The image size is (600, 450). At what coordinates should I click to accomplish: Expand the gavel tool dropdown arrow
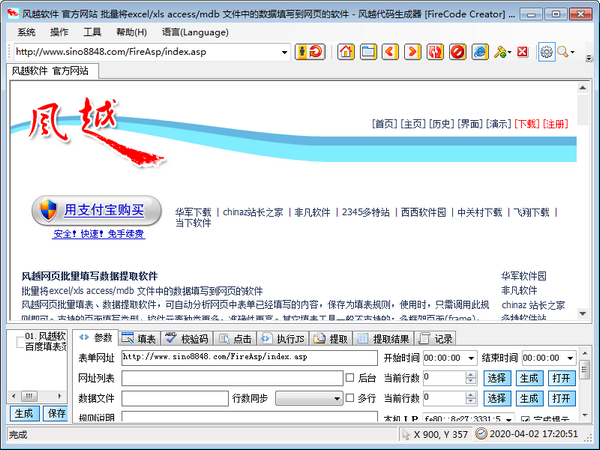point(509,52)
